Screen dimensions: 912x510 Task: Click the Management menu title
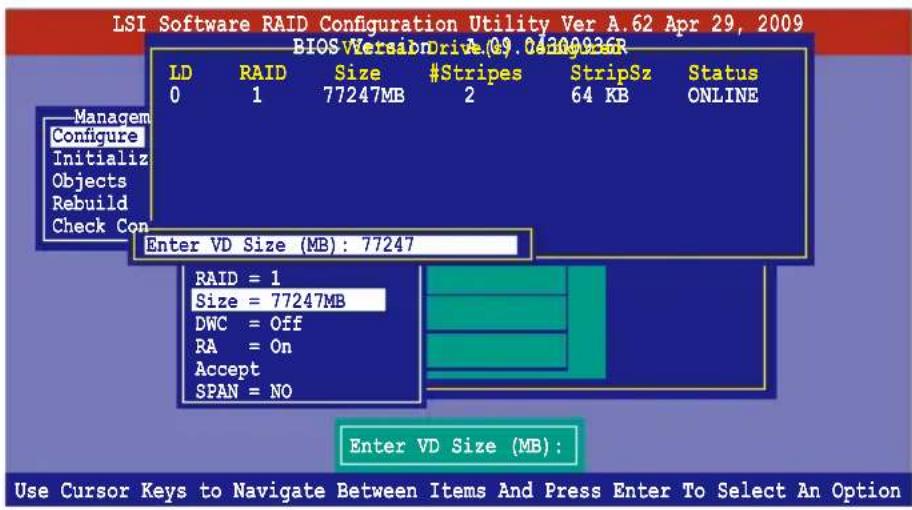112,117
